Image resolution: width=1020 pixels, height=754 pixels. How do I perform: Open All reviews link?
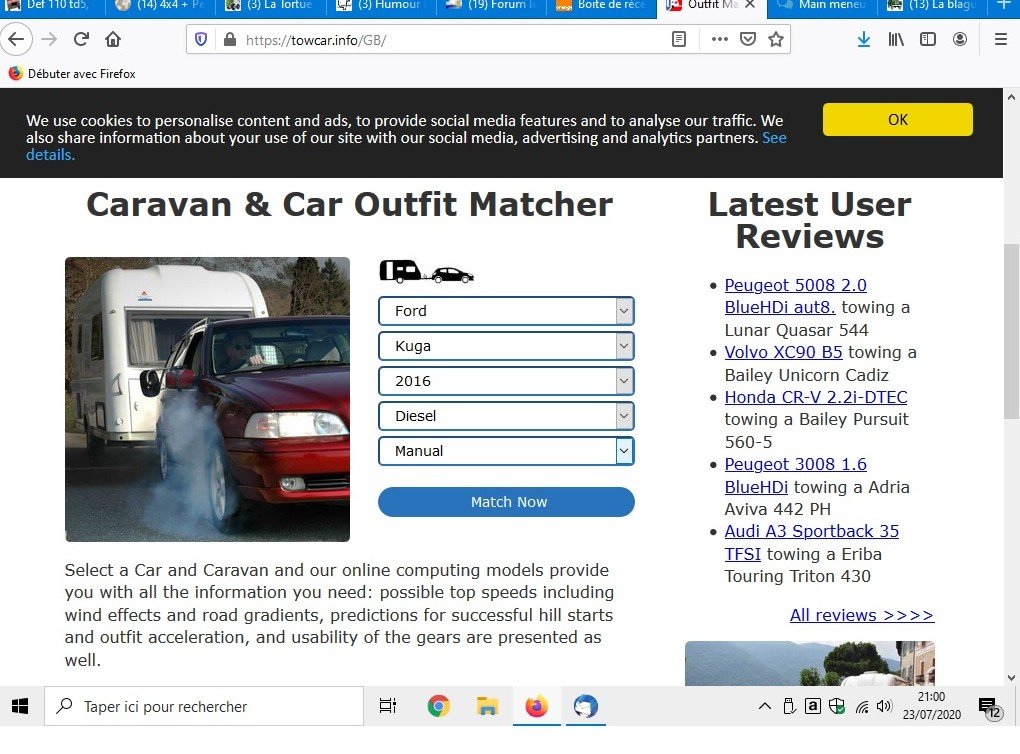point(862,615)
